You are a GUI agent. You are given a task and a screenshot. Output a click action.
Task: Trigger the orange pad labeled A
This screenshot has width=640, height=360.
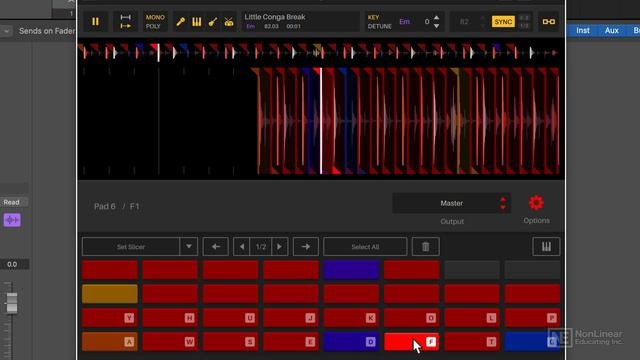coord(110,342)
